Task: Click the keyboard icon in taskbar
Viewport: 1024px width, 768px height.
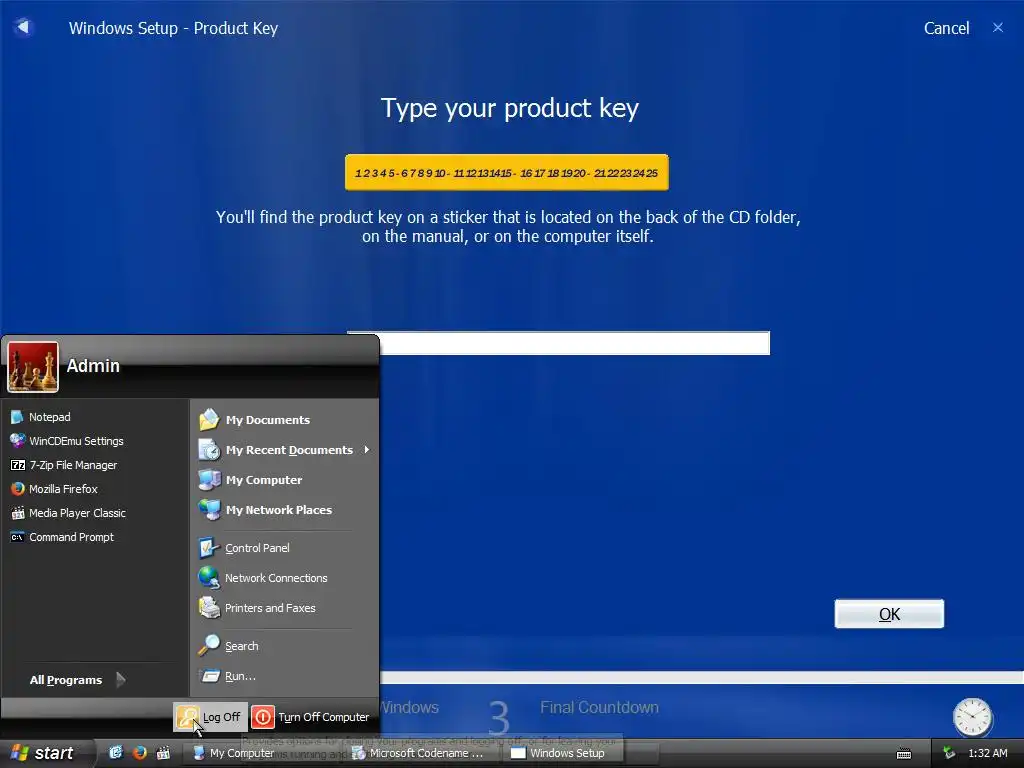Action: (x=904, y=754)
